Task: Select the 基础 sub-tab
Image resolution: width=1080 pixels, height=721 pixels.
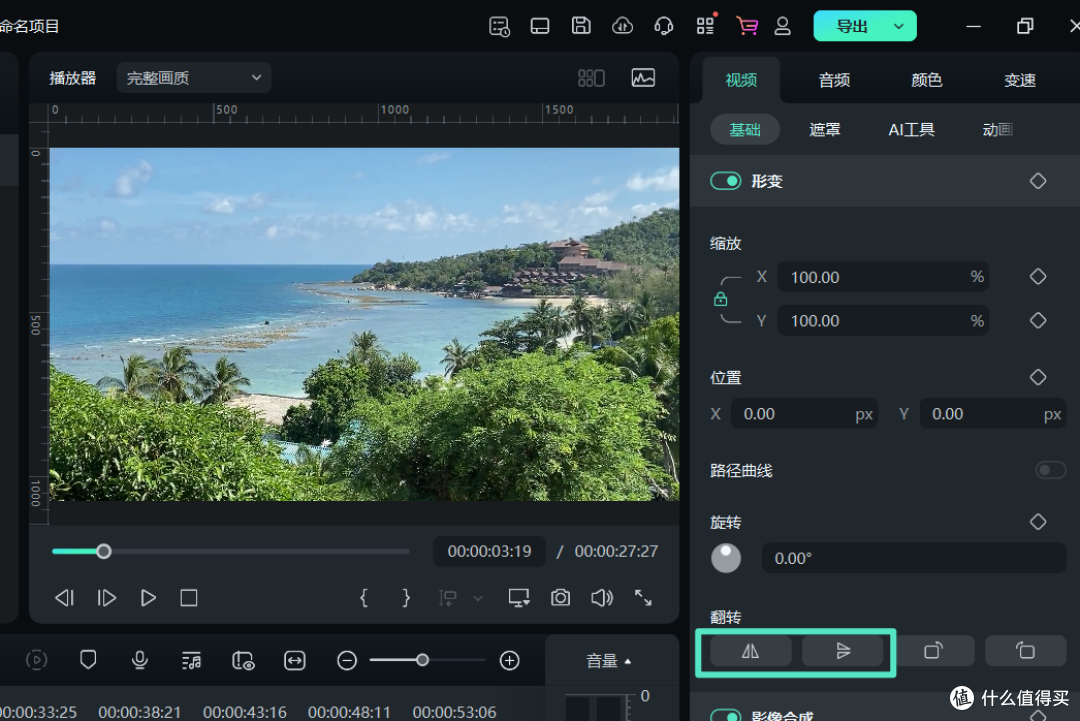Action: 745,129
